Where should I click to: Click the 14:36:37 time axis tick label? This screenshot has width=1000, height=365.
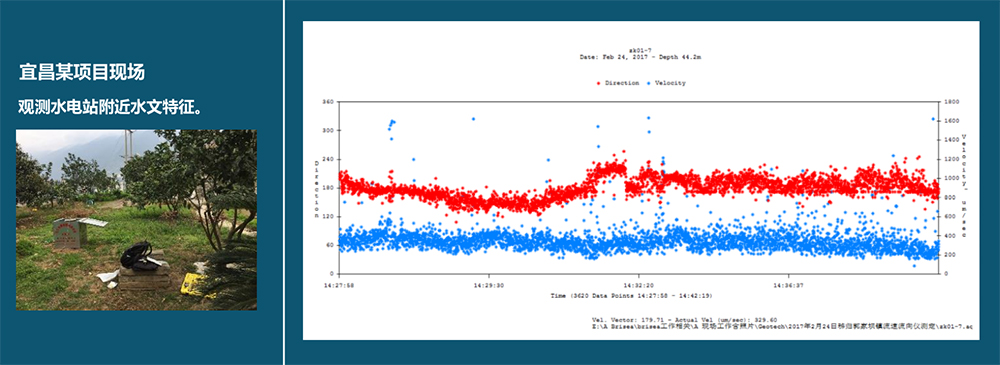[789, 286]
